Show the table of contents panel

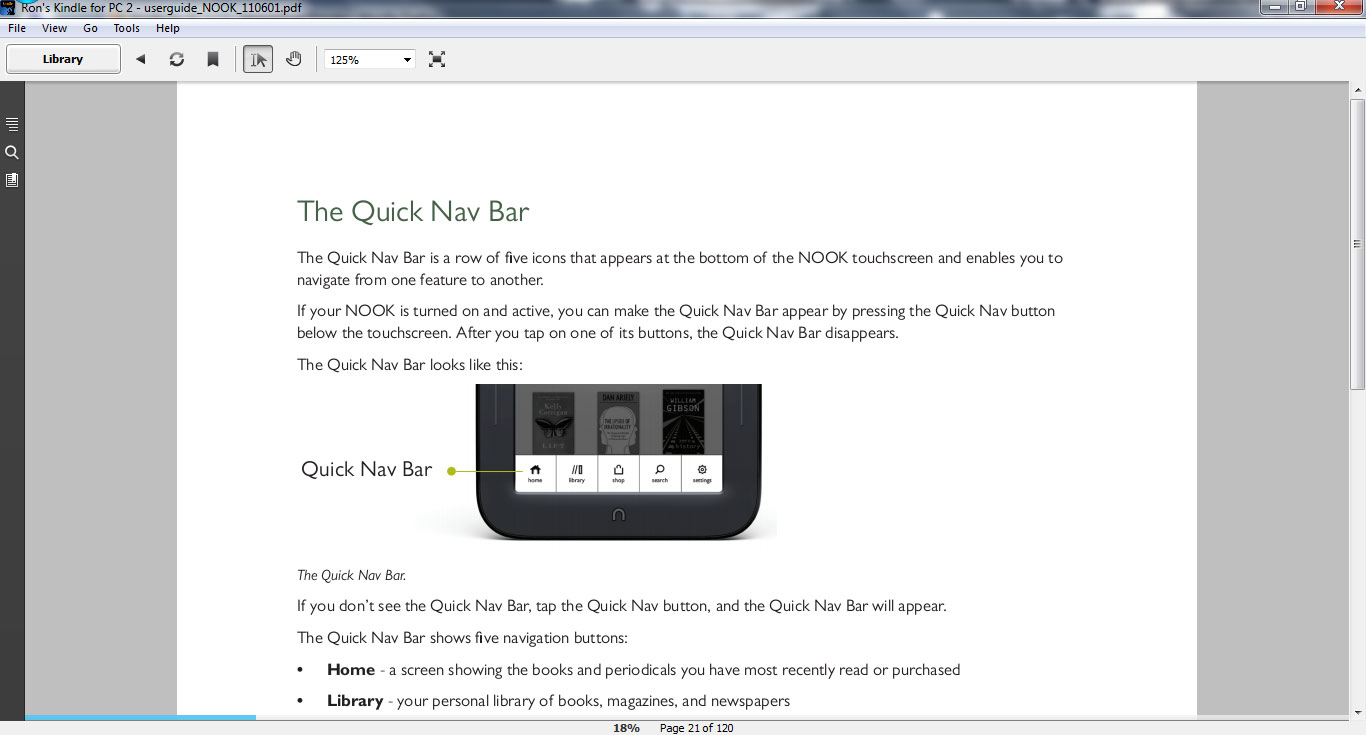pos(12,124)
